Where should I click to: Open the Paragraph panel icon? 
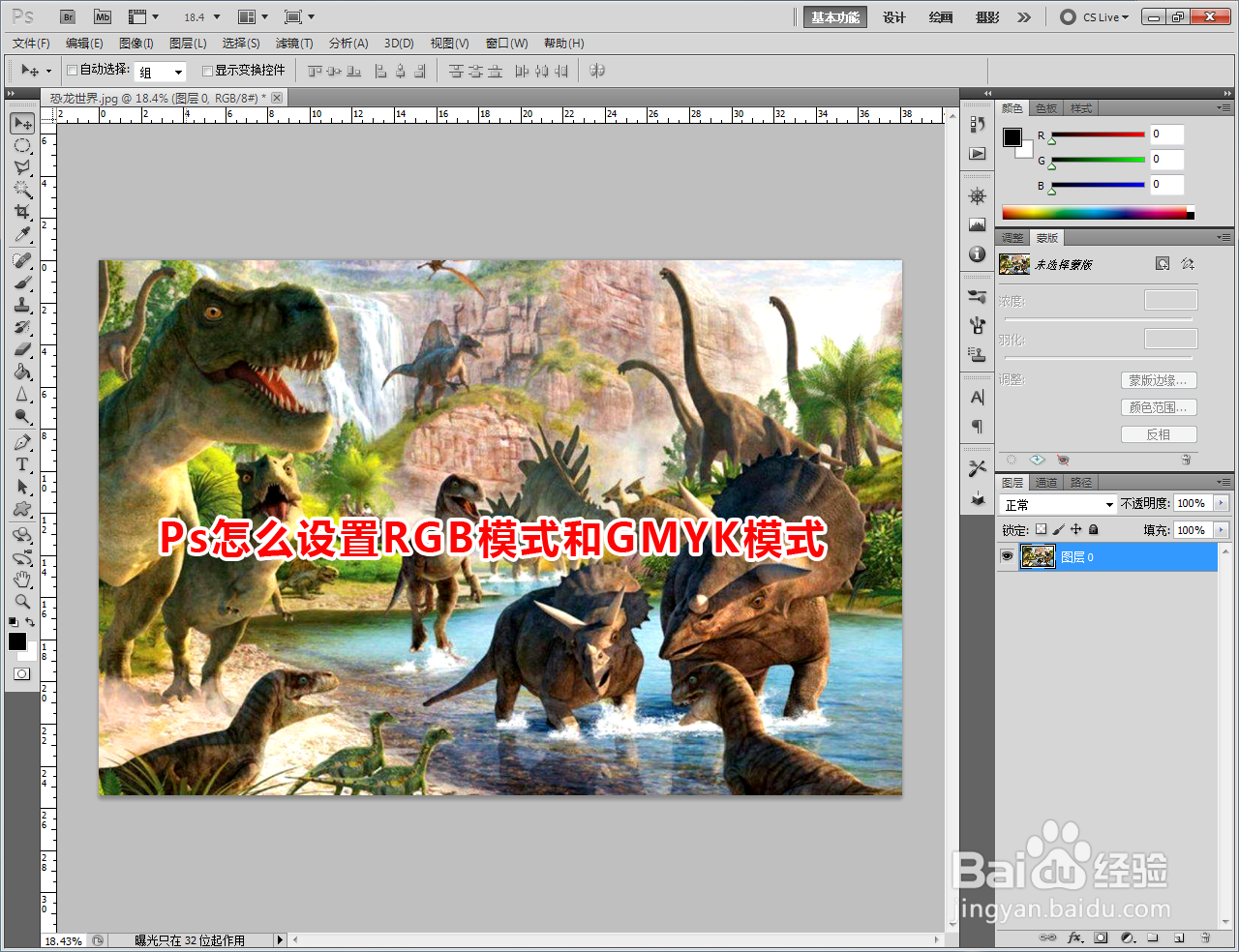[978, 427]
